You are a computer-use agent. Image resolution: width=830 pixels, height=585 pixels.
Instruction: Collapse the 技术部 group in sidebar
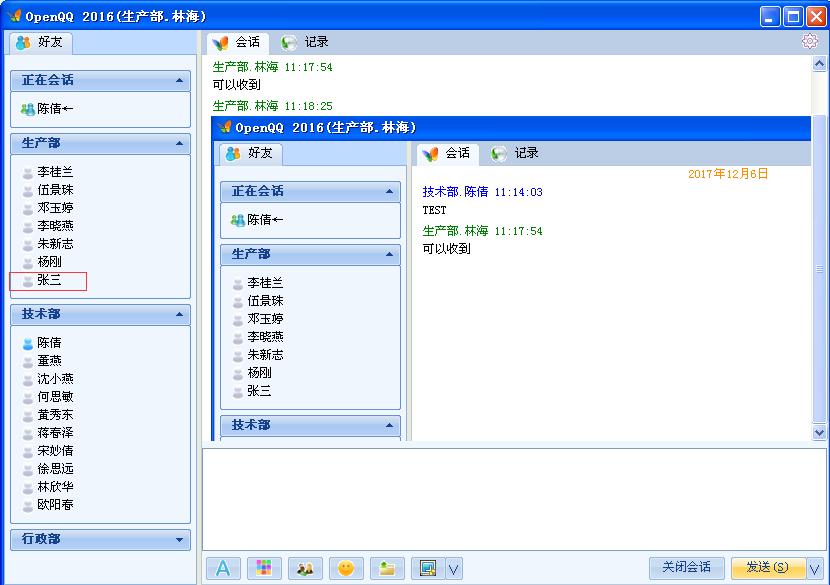(x=101, y=314)
